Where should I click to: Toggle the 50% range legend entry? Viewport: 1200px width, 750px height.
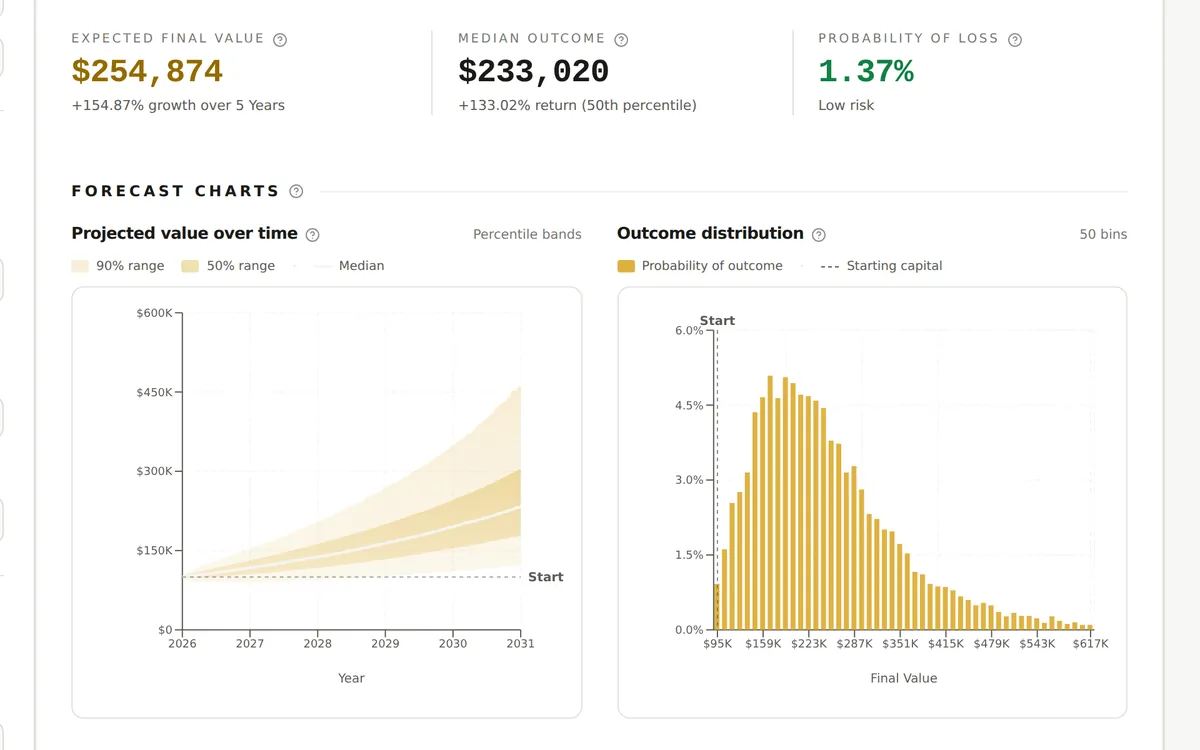tap(228, 266)
